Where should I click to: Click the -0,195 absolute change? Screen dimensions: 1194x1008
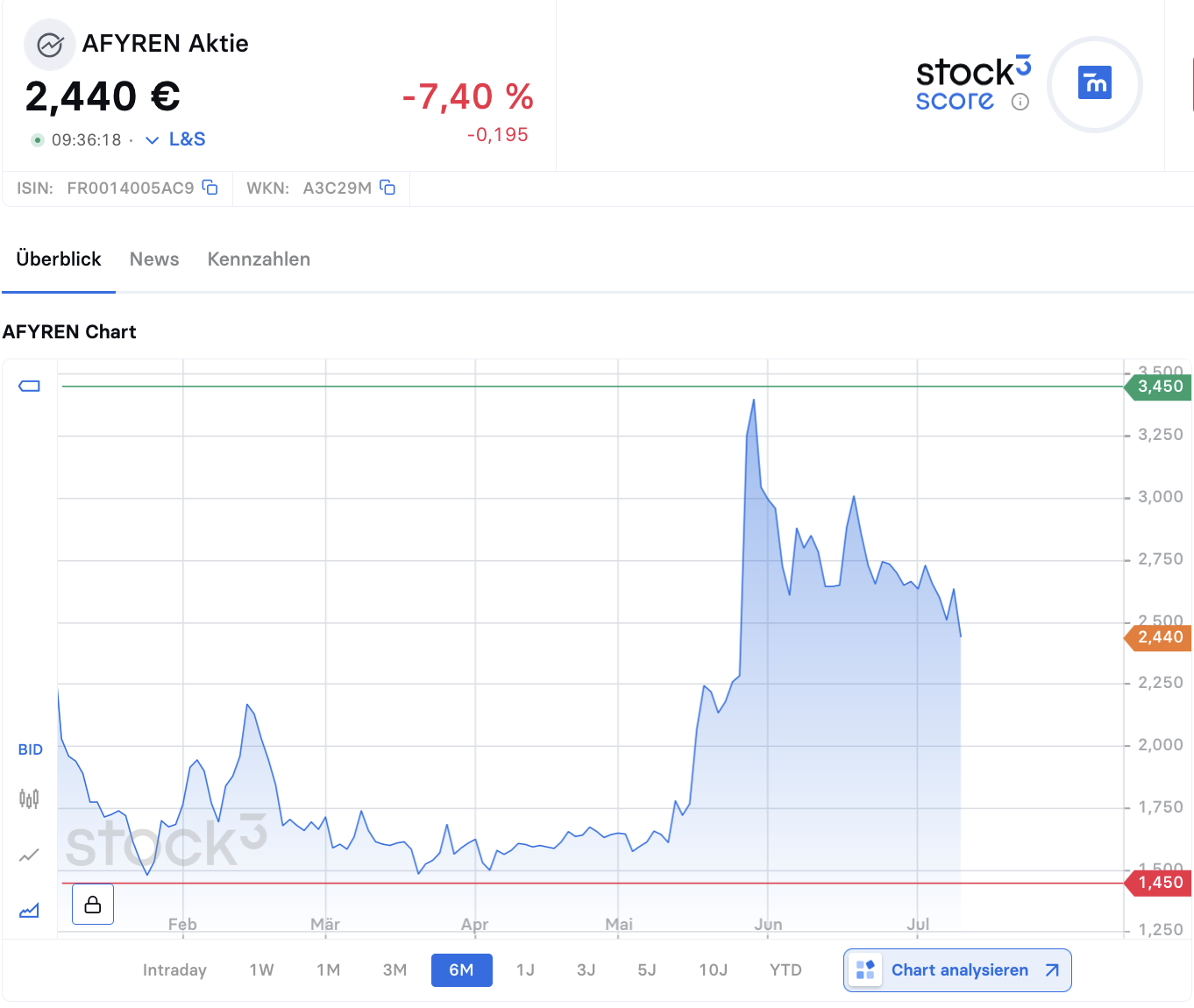[498, 135]
